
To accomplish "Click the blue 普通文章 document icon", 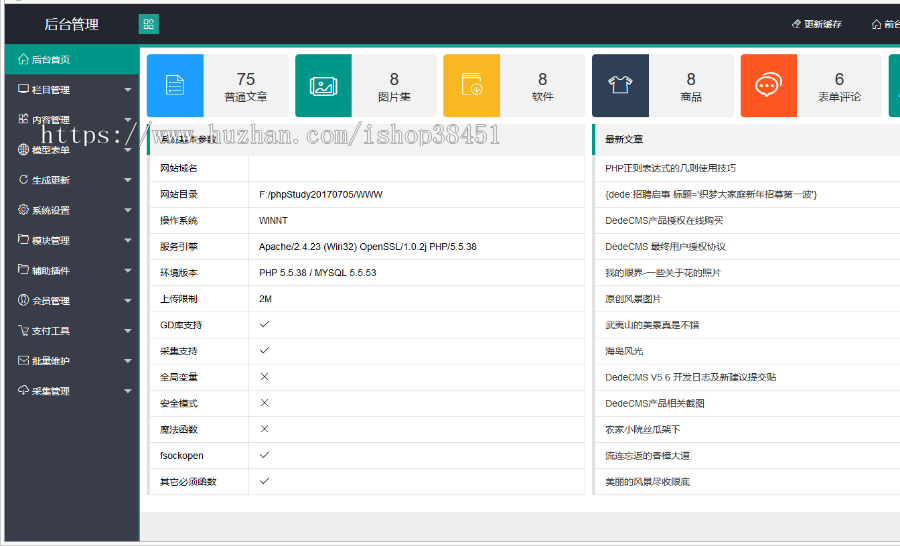I will 175,86.
